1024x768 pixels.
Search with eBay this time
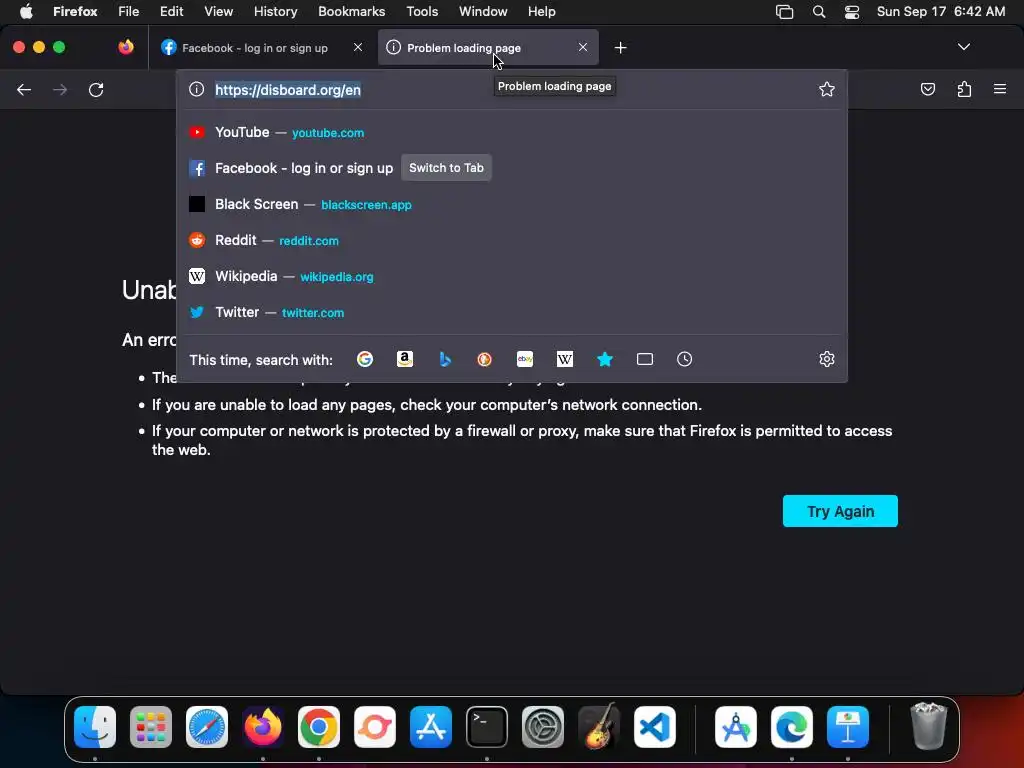pos(525,359)
